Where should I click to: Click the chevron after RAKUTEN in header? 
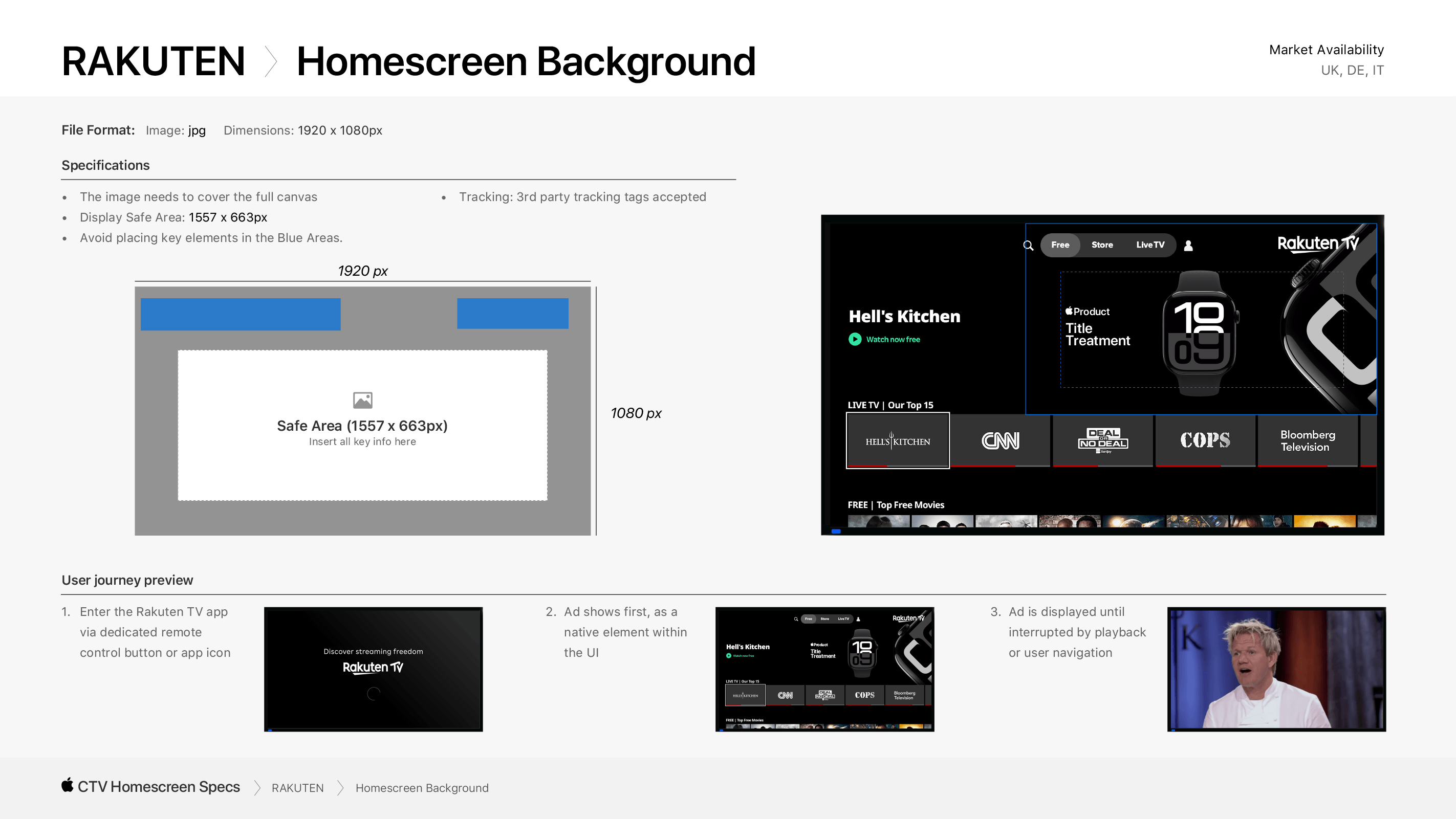(271, 61)
